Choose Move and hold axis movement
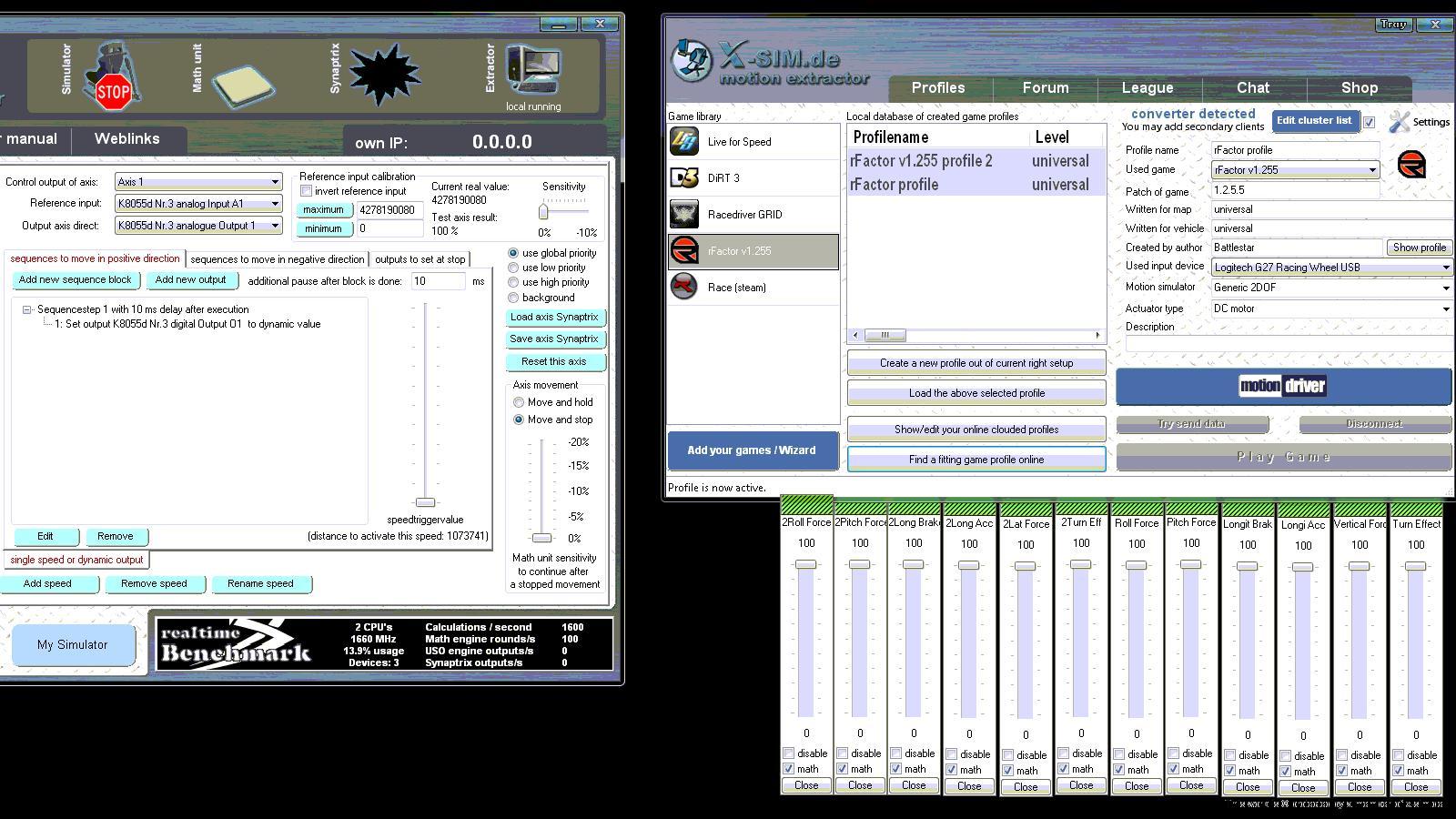Screen dimensions: 1456x819 pos(519,402)
